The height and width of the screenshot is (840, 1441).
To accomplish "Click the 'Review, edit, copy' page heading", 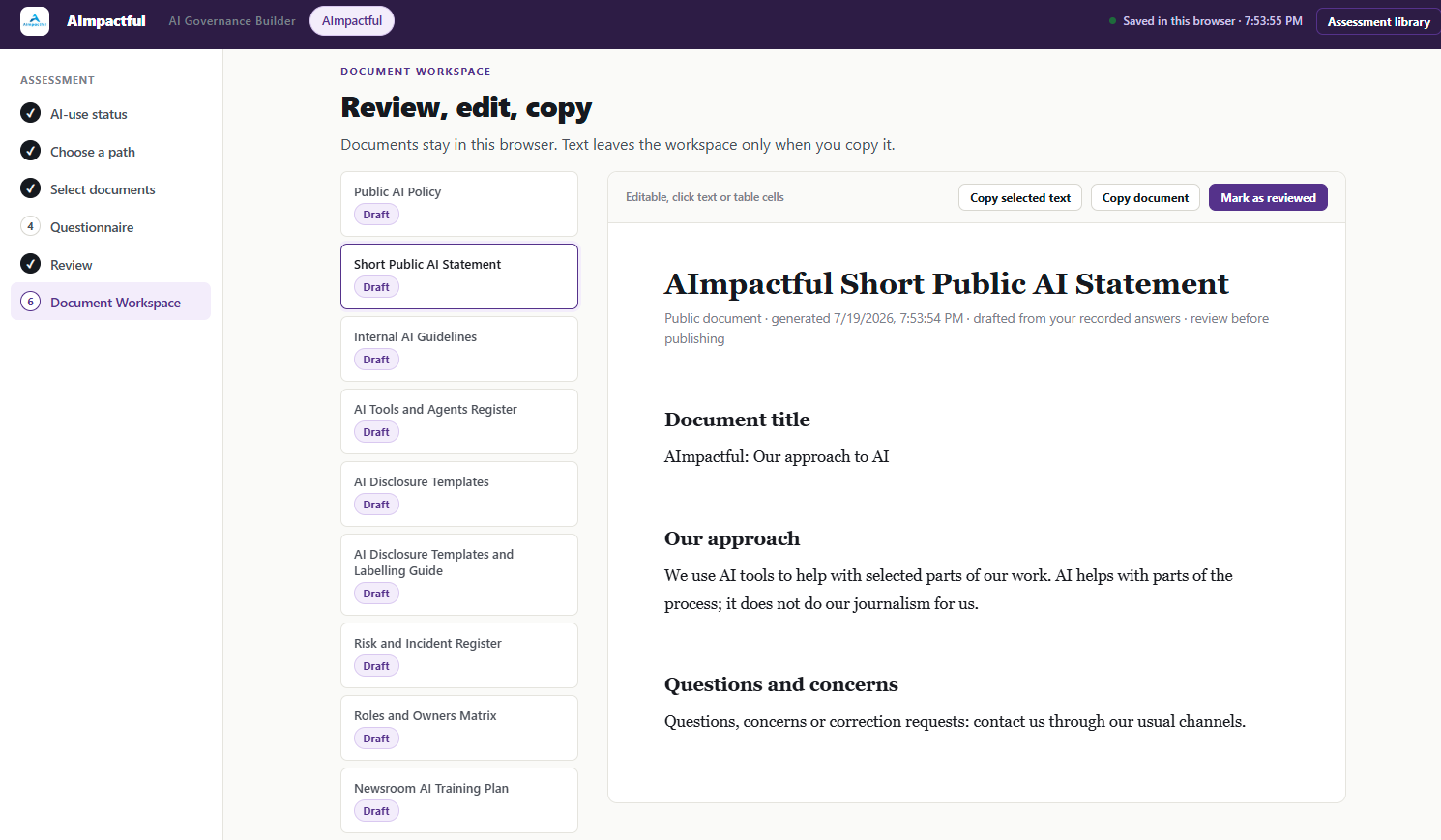I will point(466,107).
